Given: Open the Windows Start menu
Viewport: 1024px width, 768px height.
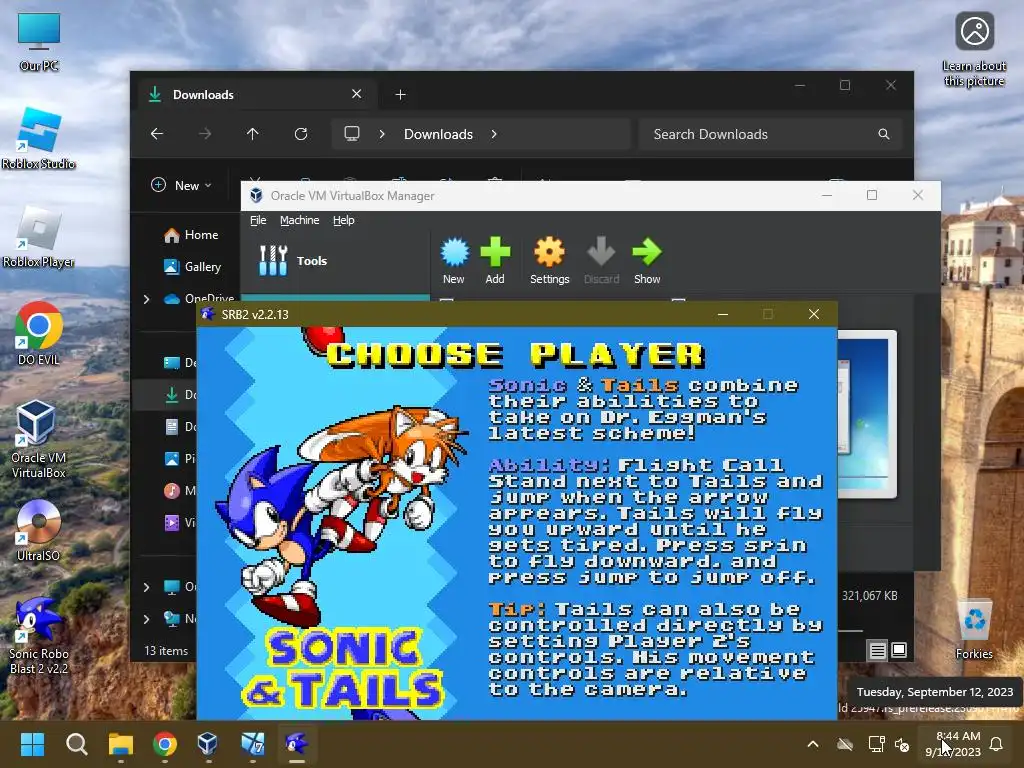Looking at the screenshot, I should point(32,744).
